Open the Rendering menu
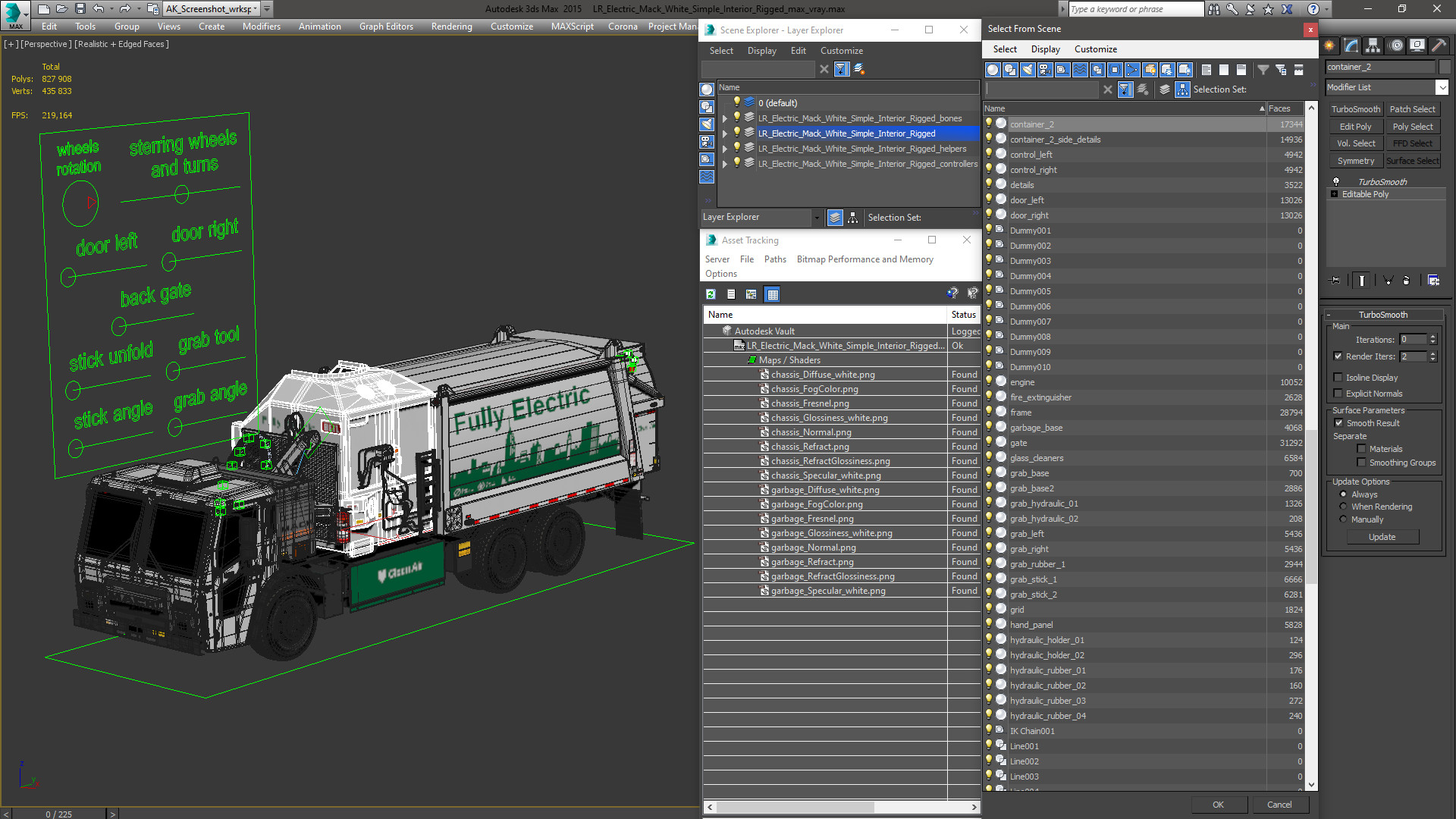 (x=451, y=27)
